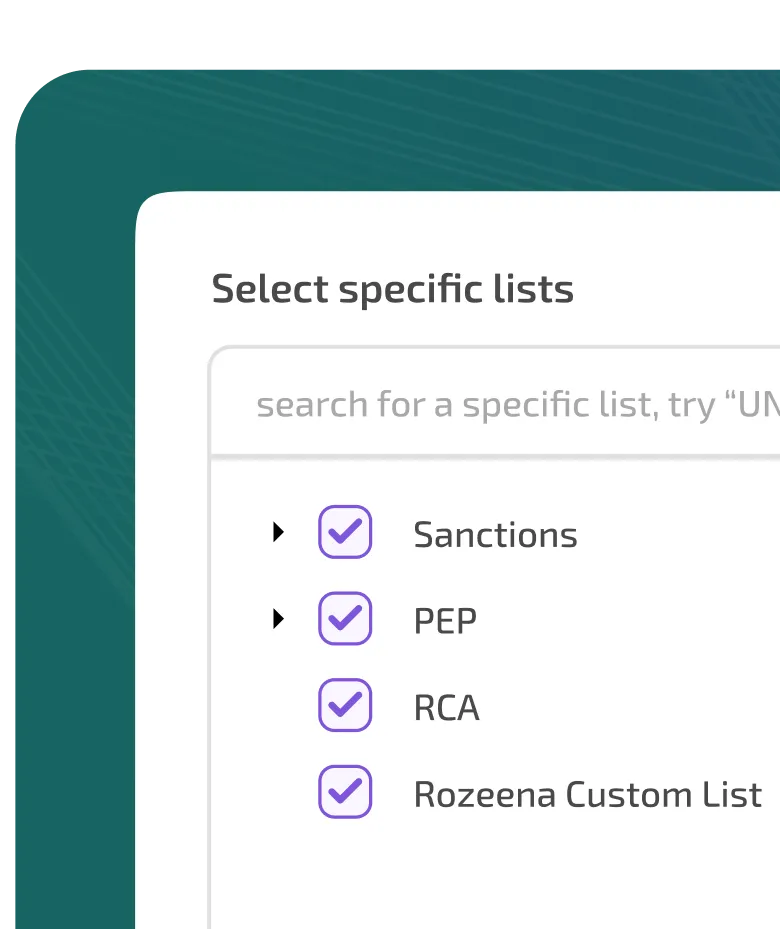Expand the Sanctions list group arrow
The width and height of the screenshot is (780, 929).
tap(278, 533)
